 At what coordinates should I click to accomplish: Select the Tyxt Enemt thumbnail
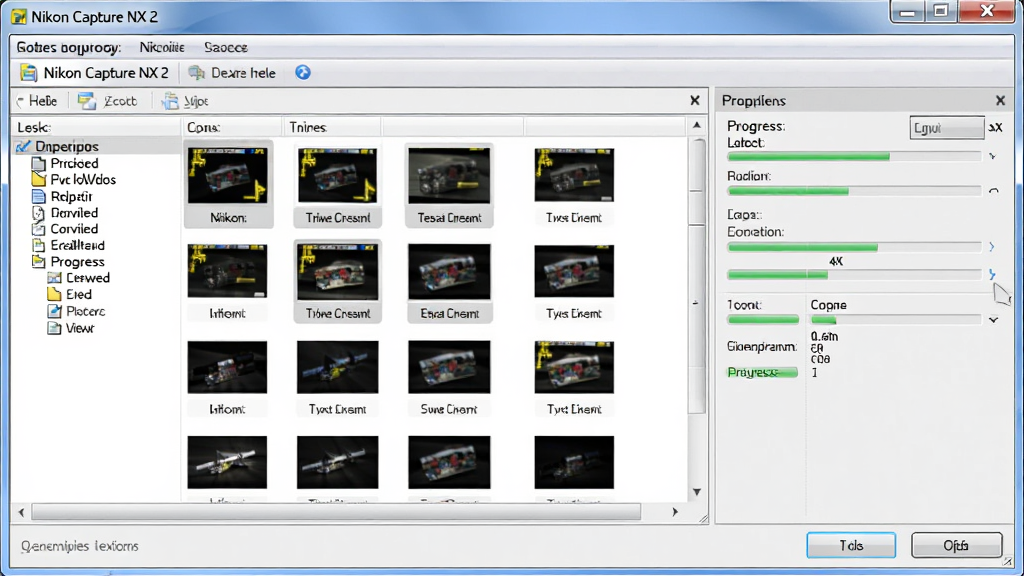337,377
